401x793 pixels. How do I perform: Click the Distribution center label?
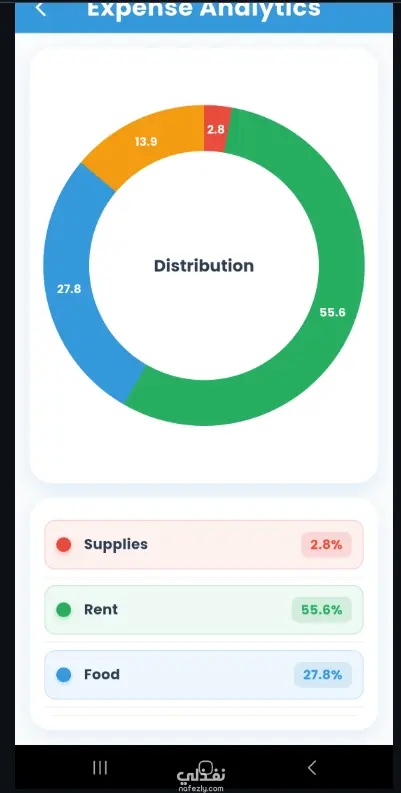204,266
